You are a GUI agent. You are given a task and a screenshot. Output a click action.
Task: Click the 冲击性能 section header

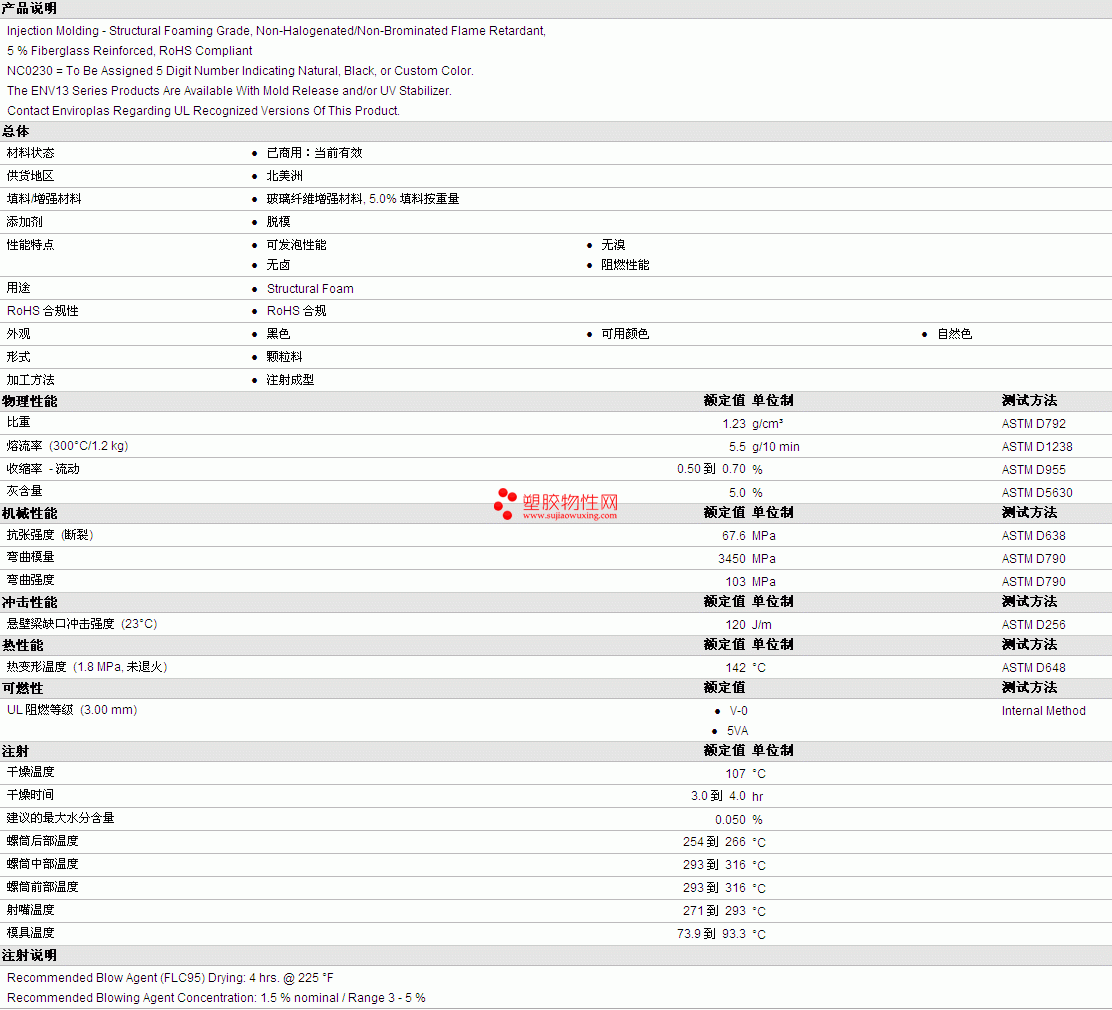[29, 602]
